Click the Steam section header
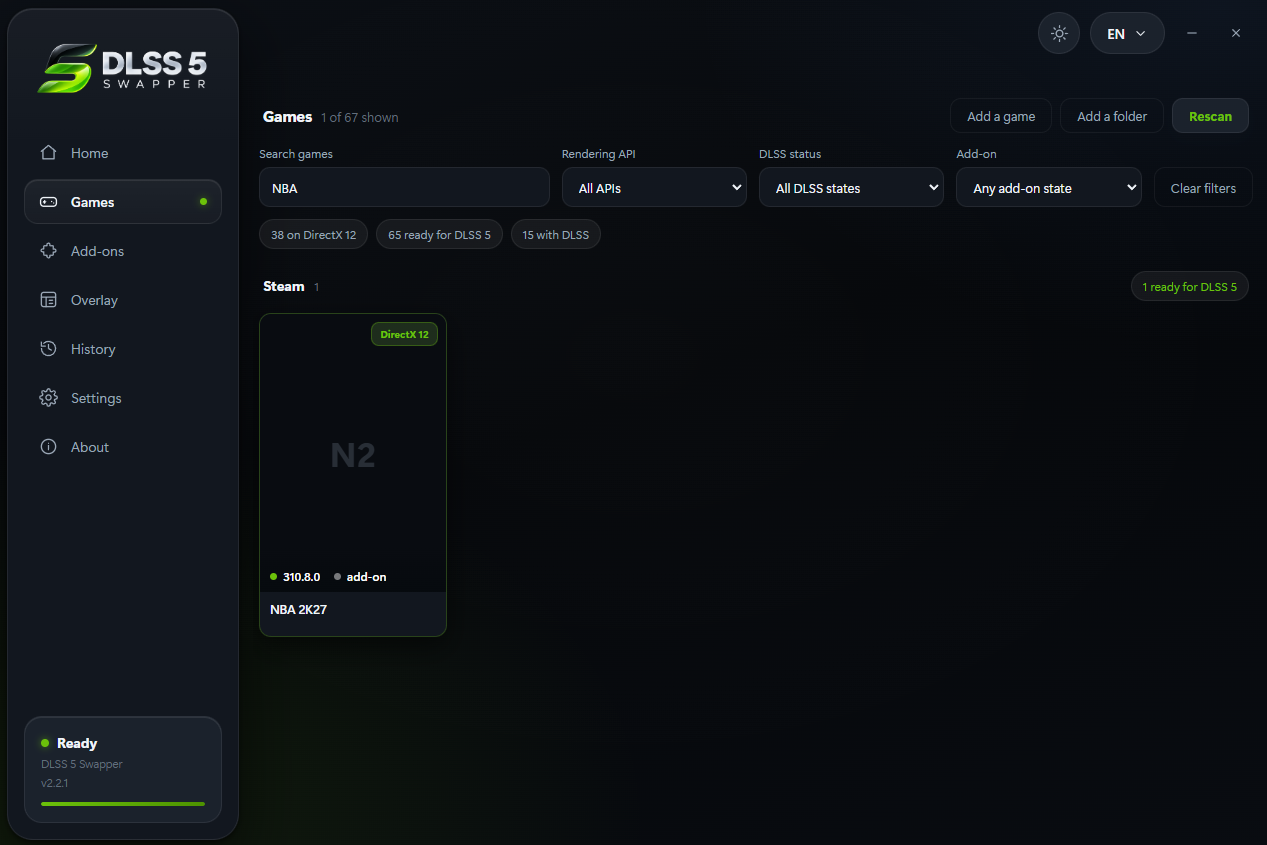Screen dimensions: 1267x845 pyautogui.click(x=284, y=286)
